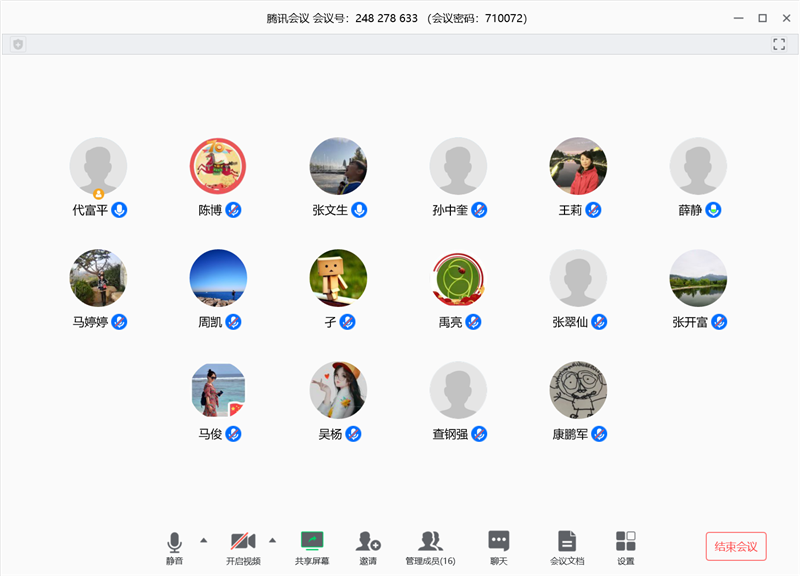Click the name label 马婷婷
The height and width of the screenshot is (576, 800).
[90, 322]
